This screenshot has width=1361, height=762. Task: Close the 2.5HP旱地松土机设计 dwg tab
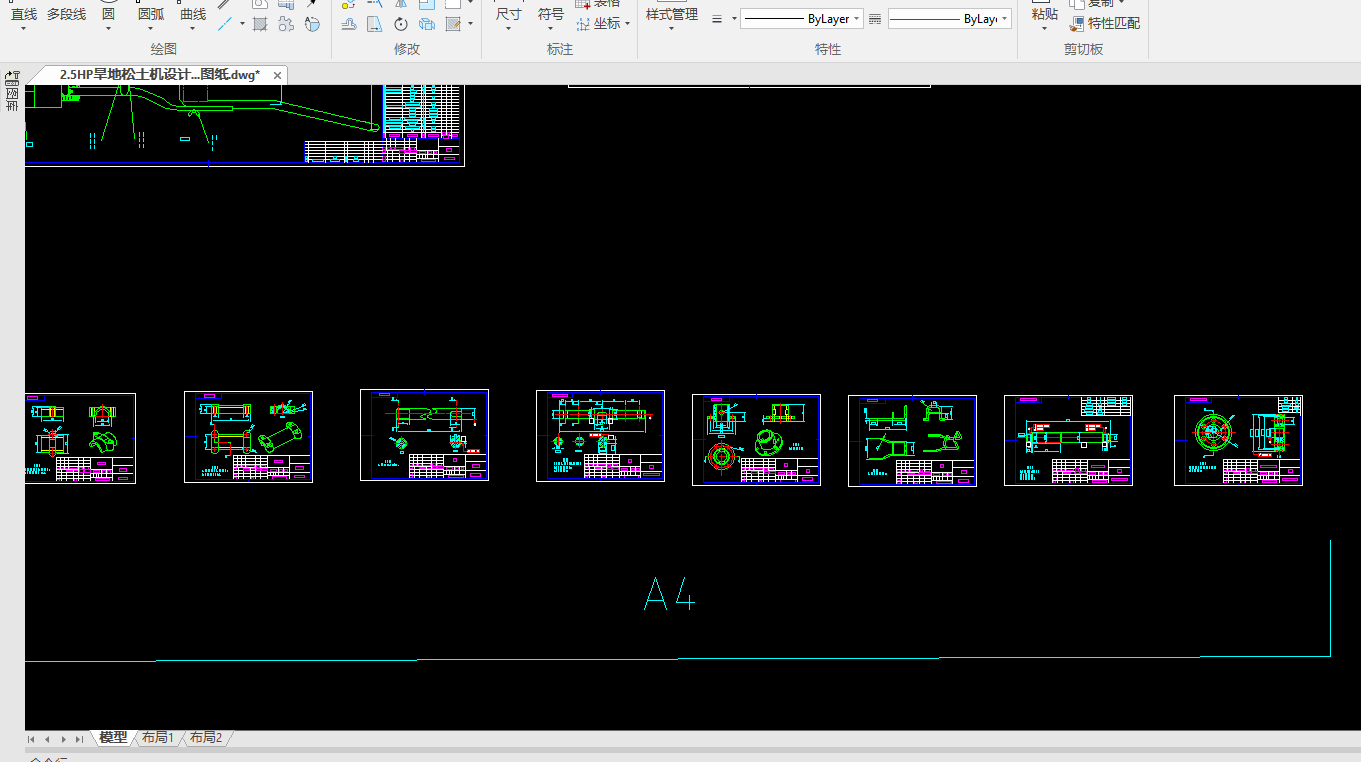pos(278,75)
